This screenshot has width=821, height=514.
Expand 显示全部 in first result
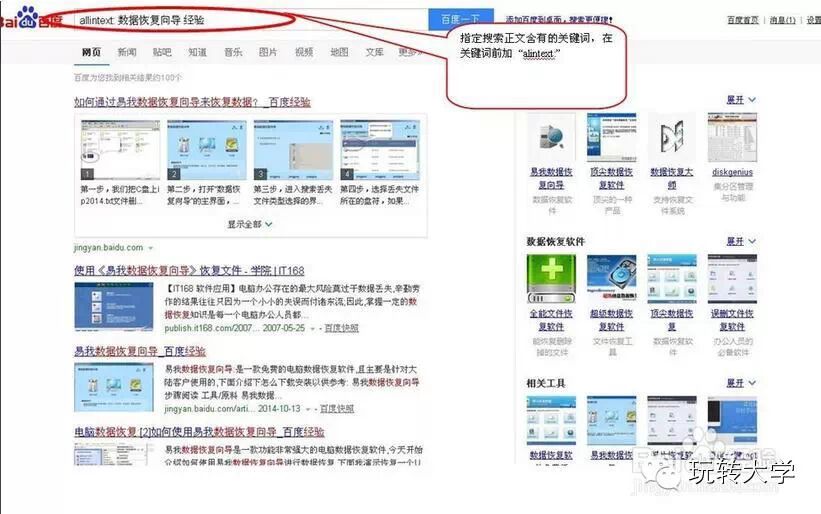(x=250, y=224)
